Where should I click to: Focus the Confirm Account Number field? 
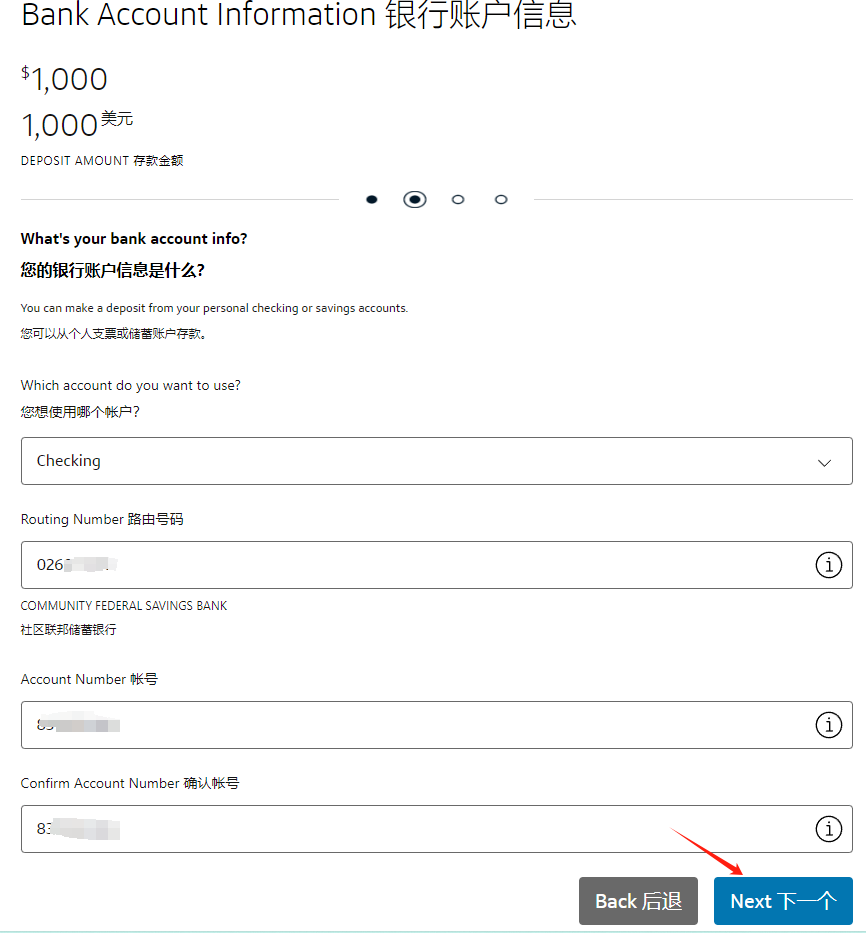click(x=436, y=829)
